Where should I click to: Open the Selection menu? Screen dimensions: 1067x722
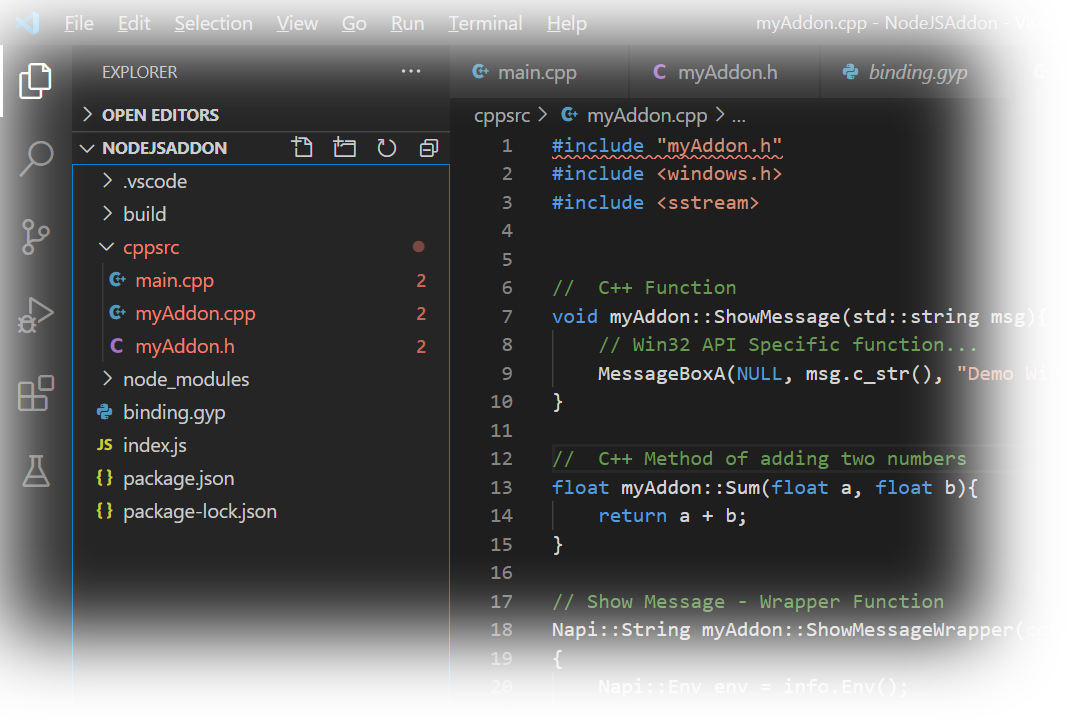[x=214, y=23]
